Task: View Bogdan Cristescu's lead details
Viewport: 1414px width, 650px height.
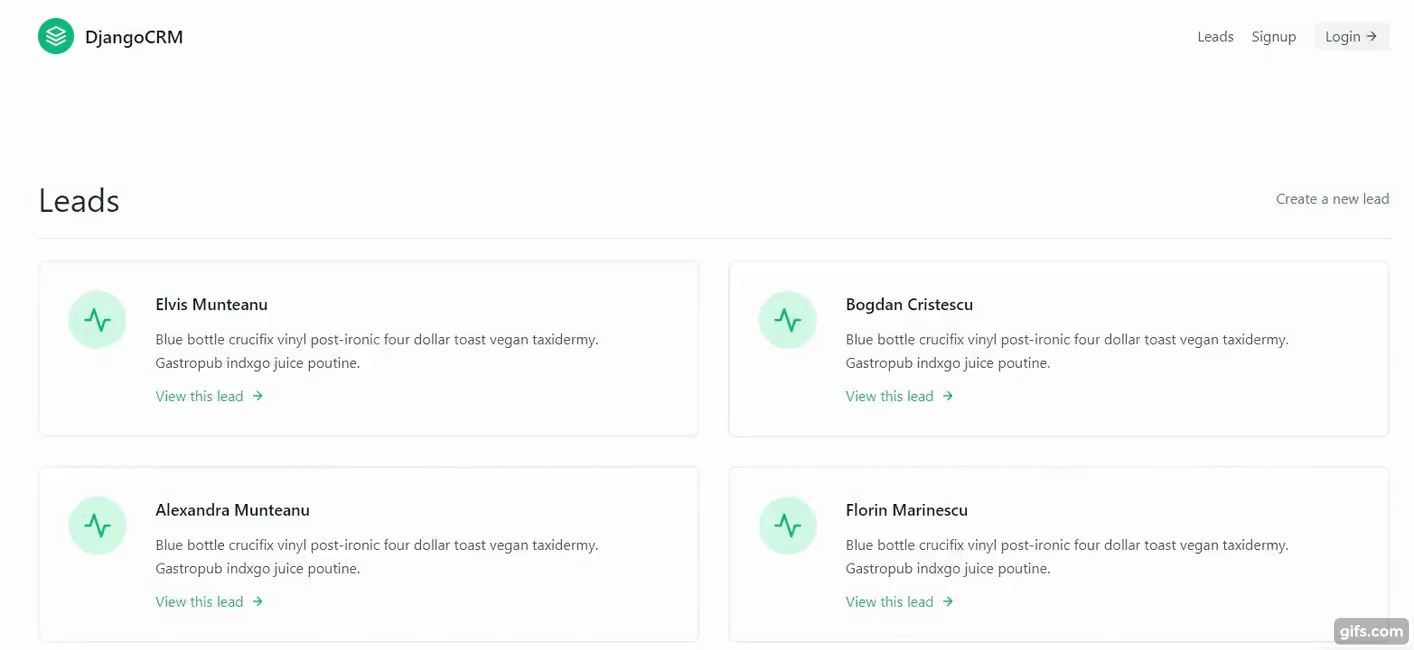Action: click(889, 396)
